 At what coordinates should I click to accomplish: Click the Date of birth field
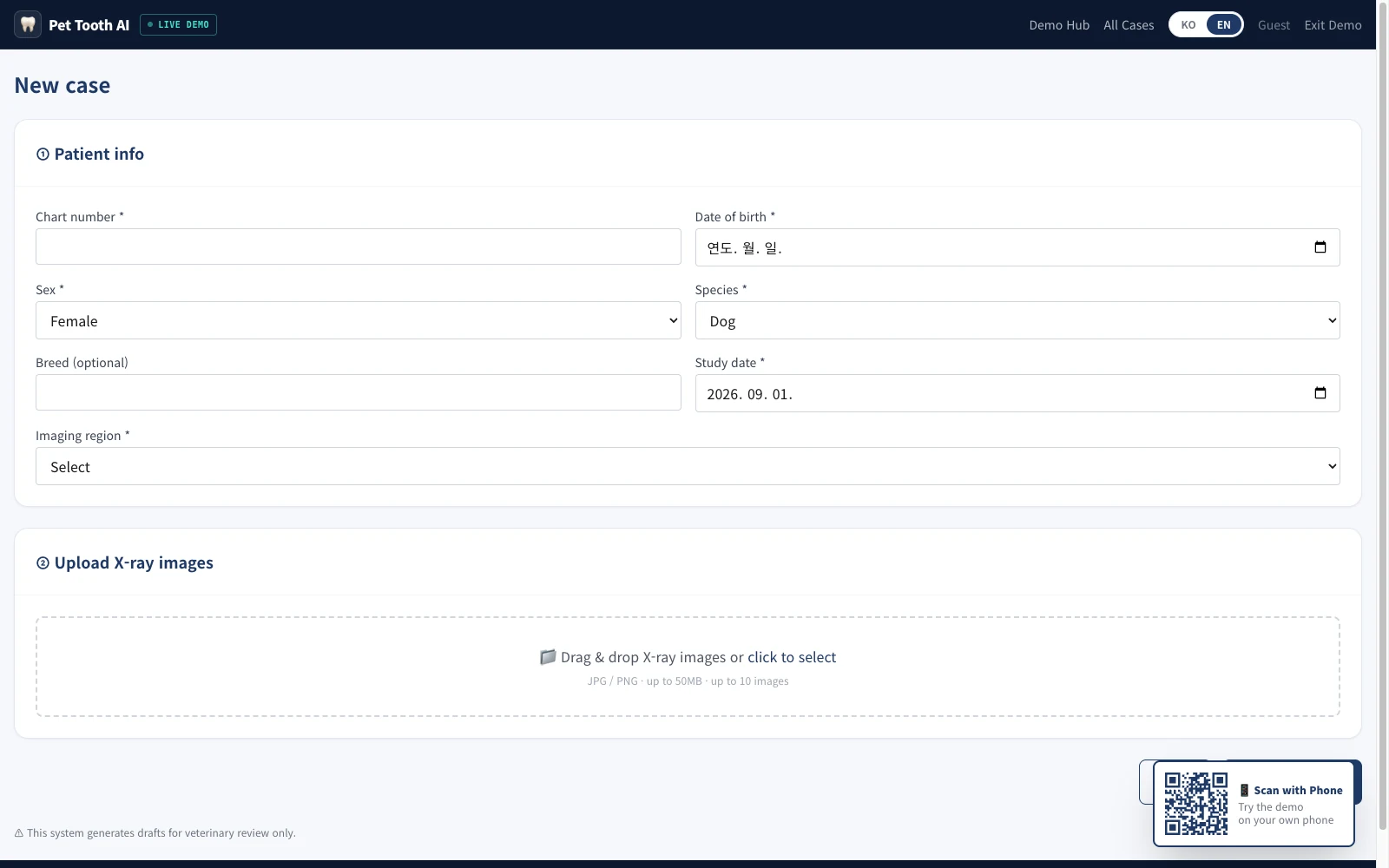[x=1017, y=247]
